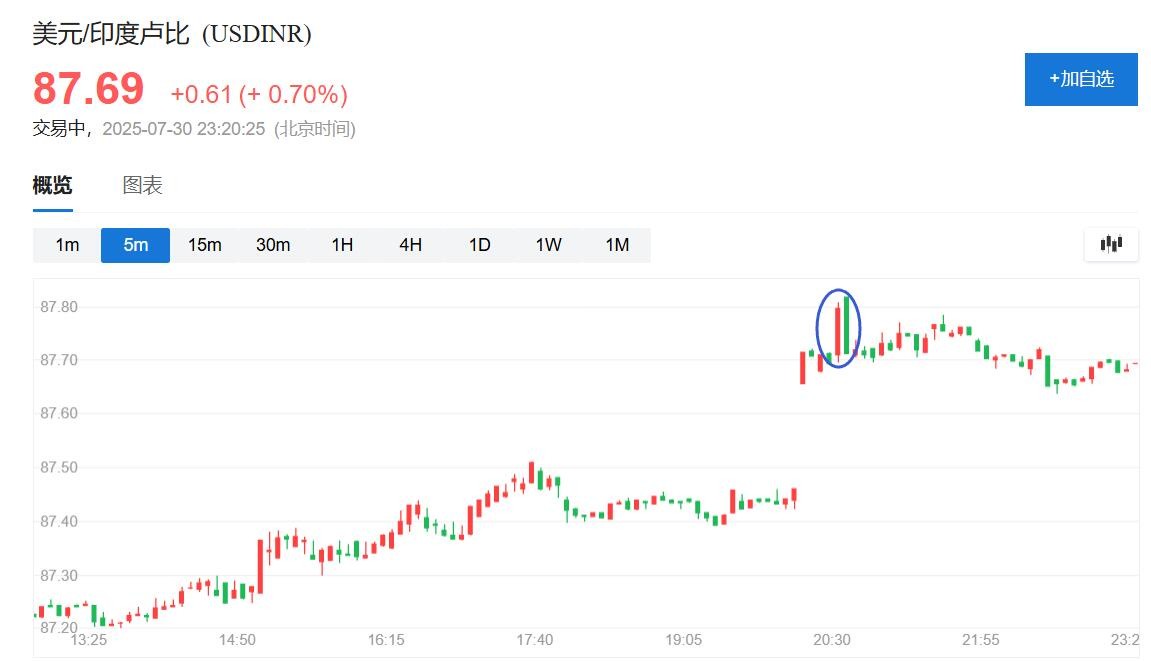This screenshot has width=1151, height=661.
Task: Switch chart to 15m interval
Action: point(204,245)
